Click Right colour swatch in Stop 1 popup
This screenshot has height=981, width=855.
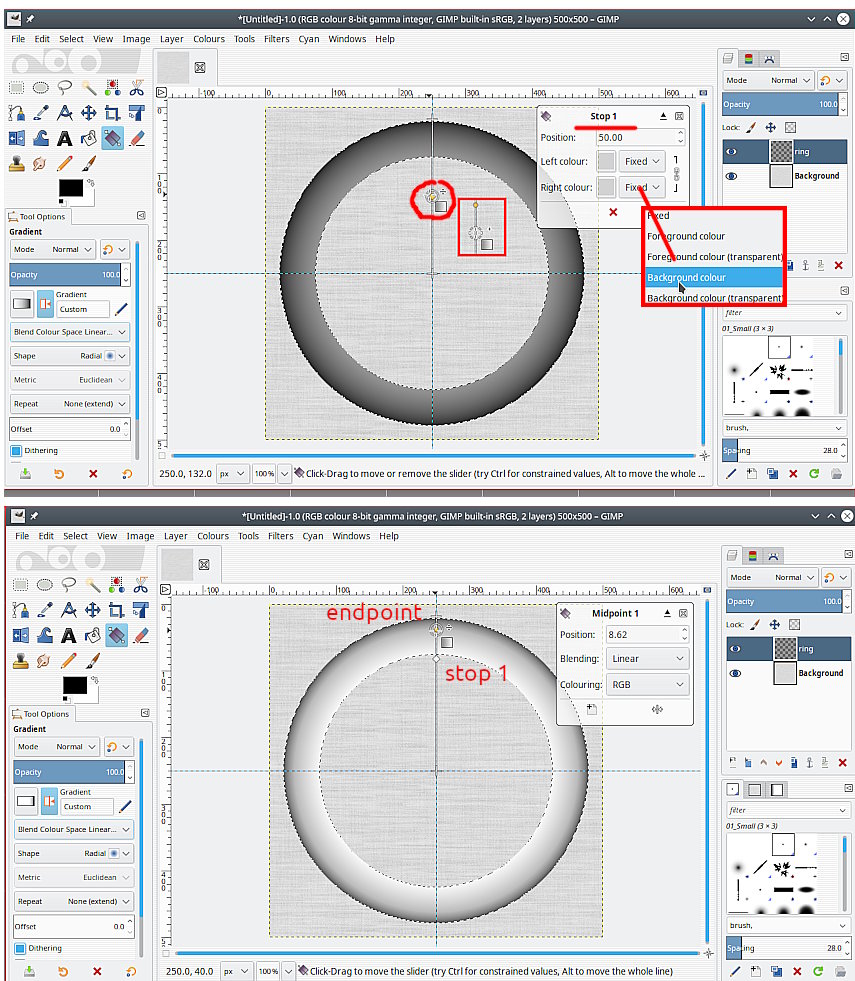click(605, 187)
